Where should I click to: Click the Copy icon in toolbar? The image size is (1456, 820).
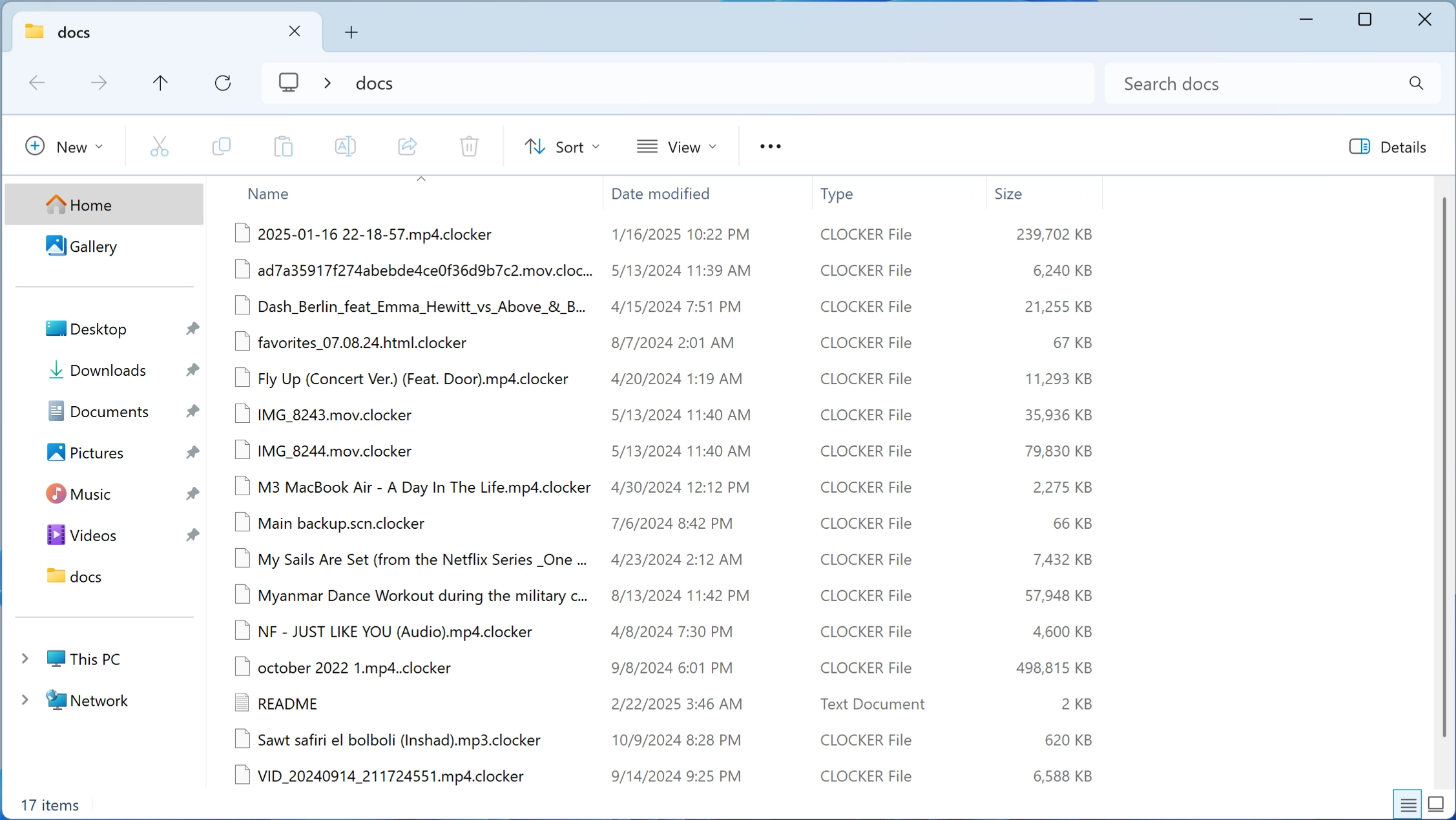point(221,147)
